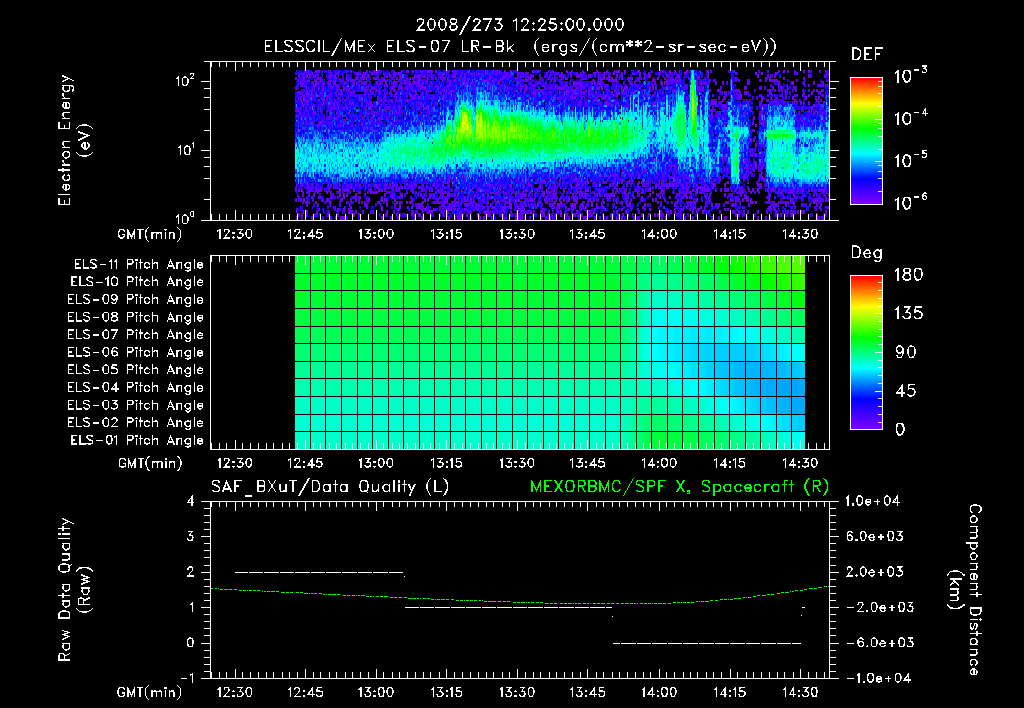
Task: Click the 135 value on Deg scale
Action: tap(908, 314)
